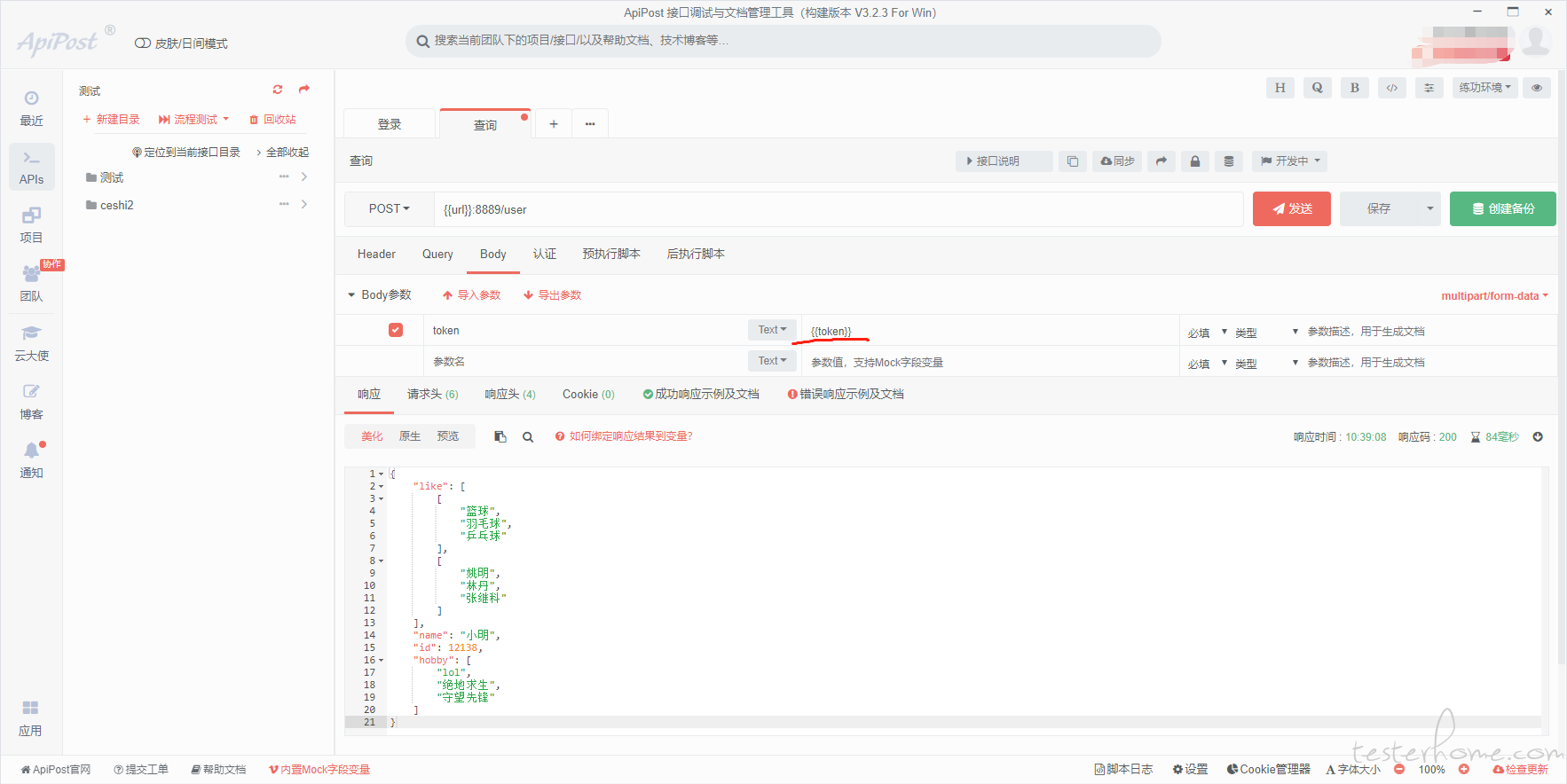Click the 同步 sync button
The height and width of the screenshot is (784, 1567).
pyautogui.click(x=1117, y=161)
